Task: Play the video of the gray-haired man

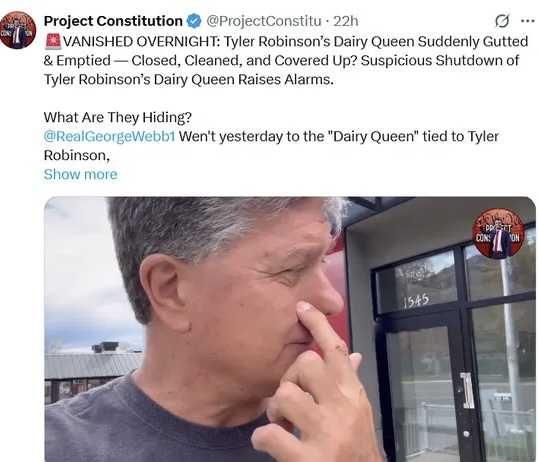Action: click(x=290, y=330)
